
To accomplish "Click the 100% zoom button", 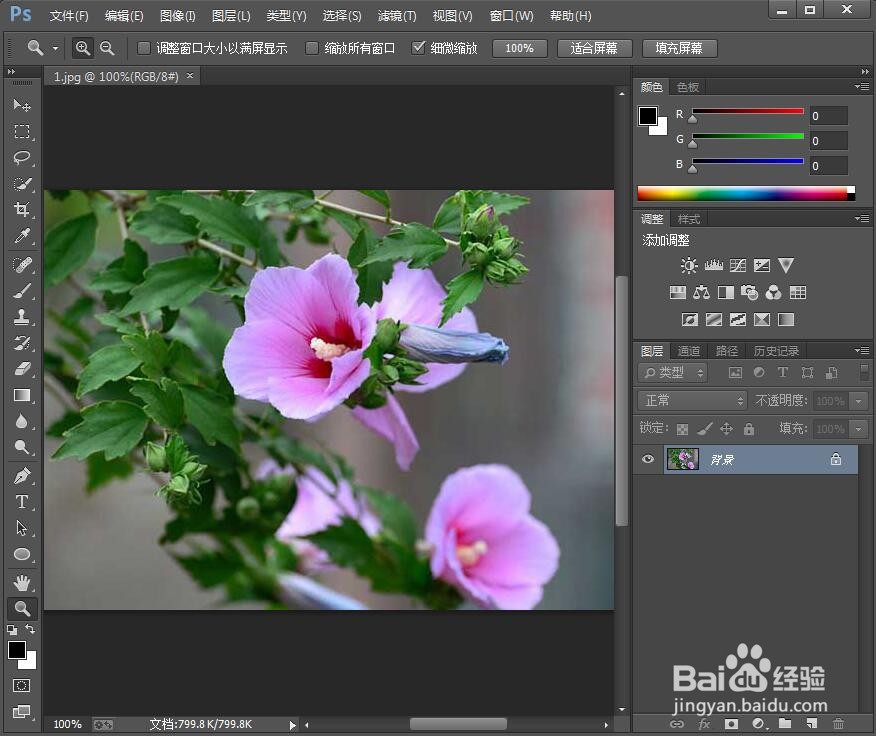I will pos(519,48).
